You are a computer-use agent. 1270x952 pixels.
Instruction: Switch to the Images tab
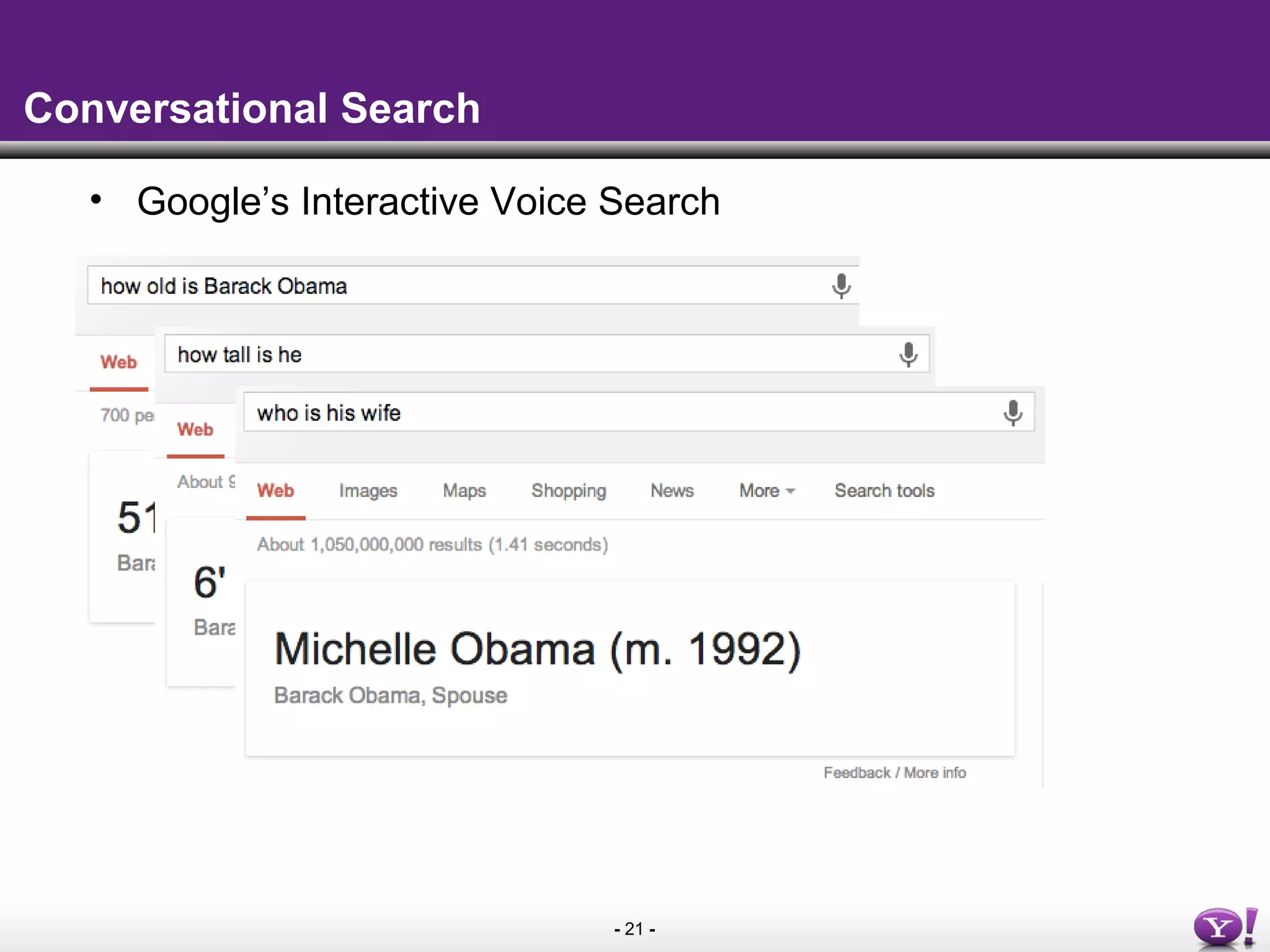point(368,491)
